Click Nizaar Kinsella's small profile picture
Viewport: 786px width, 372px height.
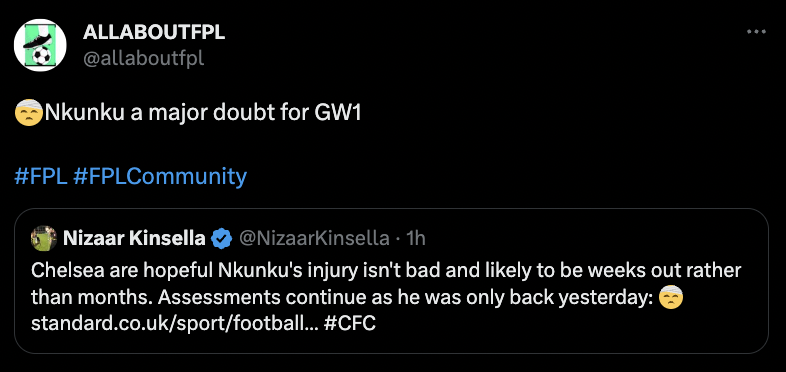44,238
